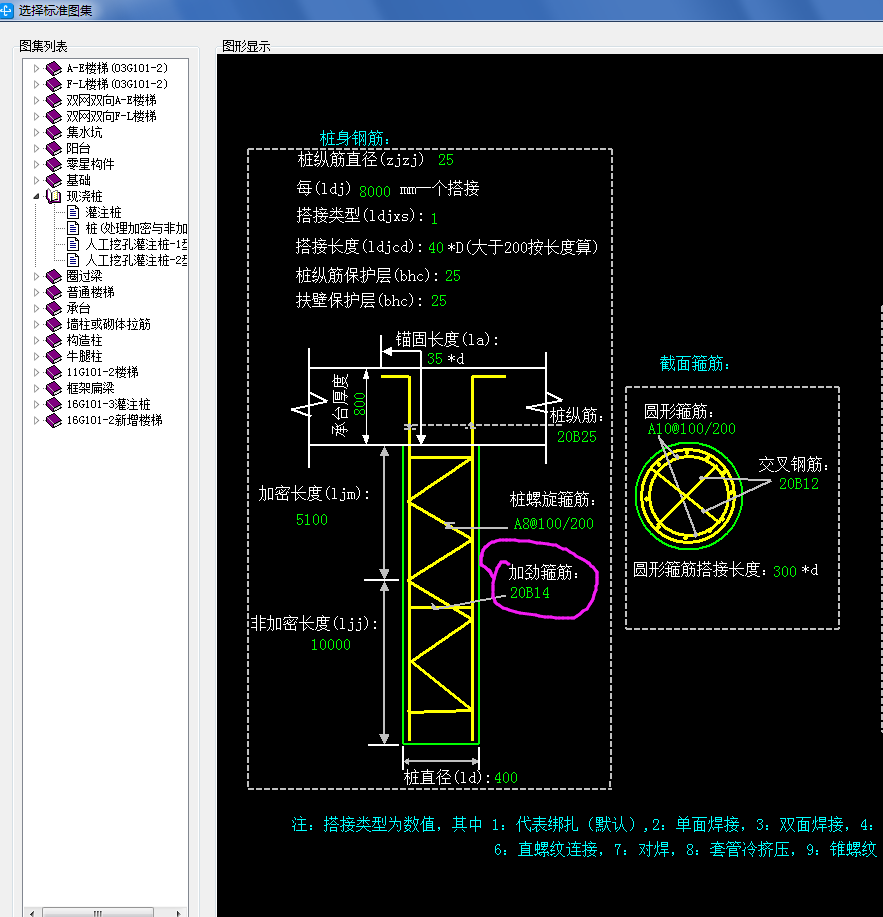The width and height of the screenshot is (883, 917).
Task: Click the 集水坑 book icon
Action: tap(54, 132)
